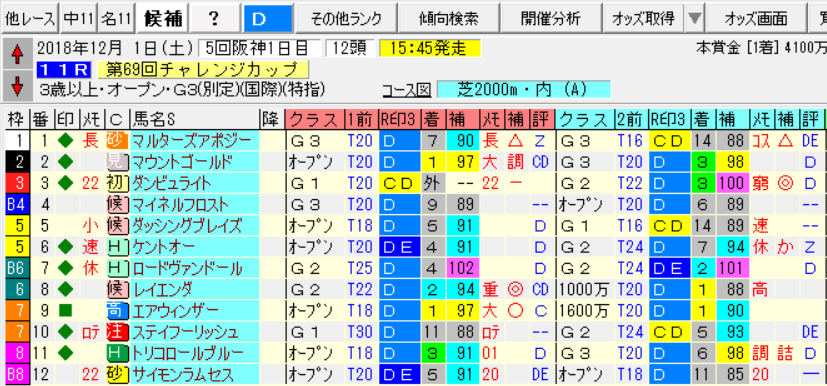Click the green diamond mark for horse 2
The height and width of the screenshot is (386, 827).
[66, 161]
